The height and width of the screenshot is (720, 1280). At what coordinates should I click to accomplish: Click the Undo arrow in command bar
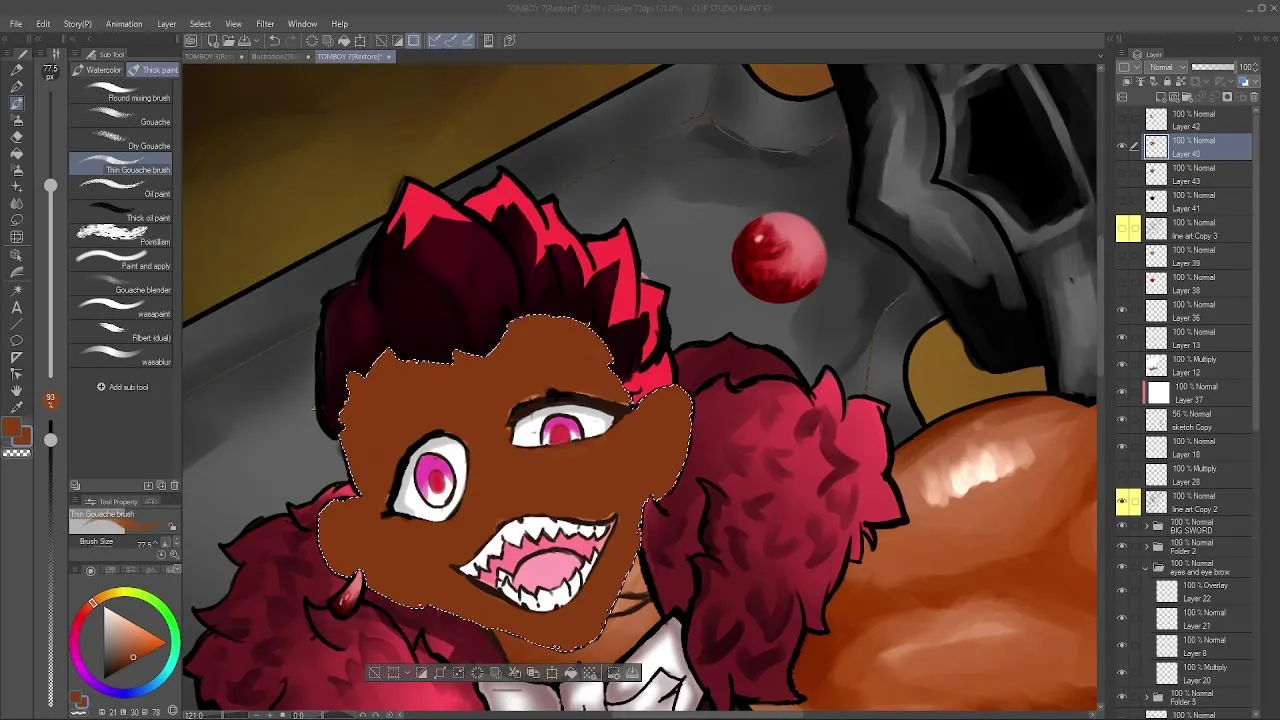[x=275, y=41]
